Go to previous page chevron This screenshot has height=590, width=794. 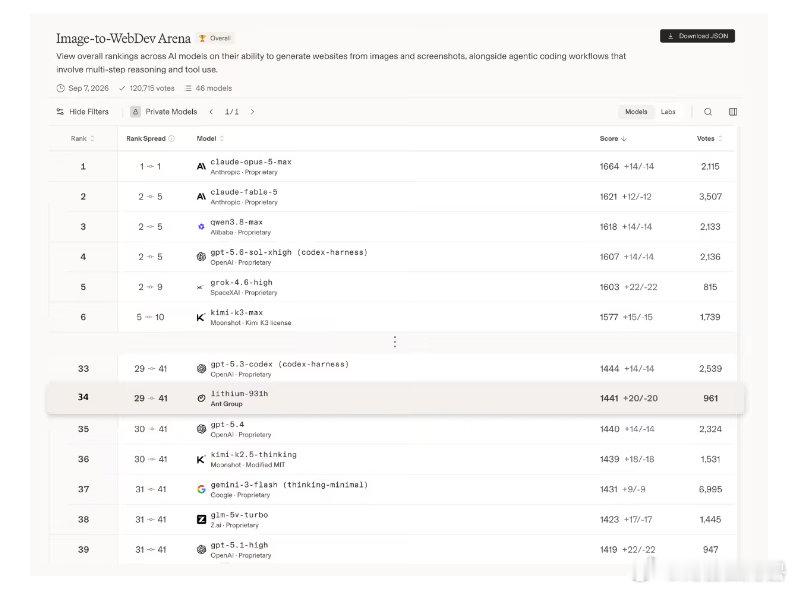click(211, 112)
